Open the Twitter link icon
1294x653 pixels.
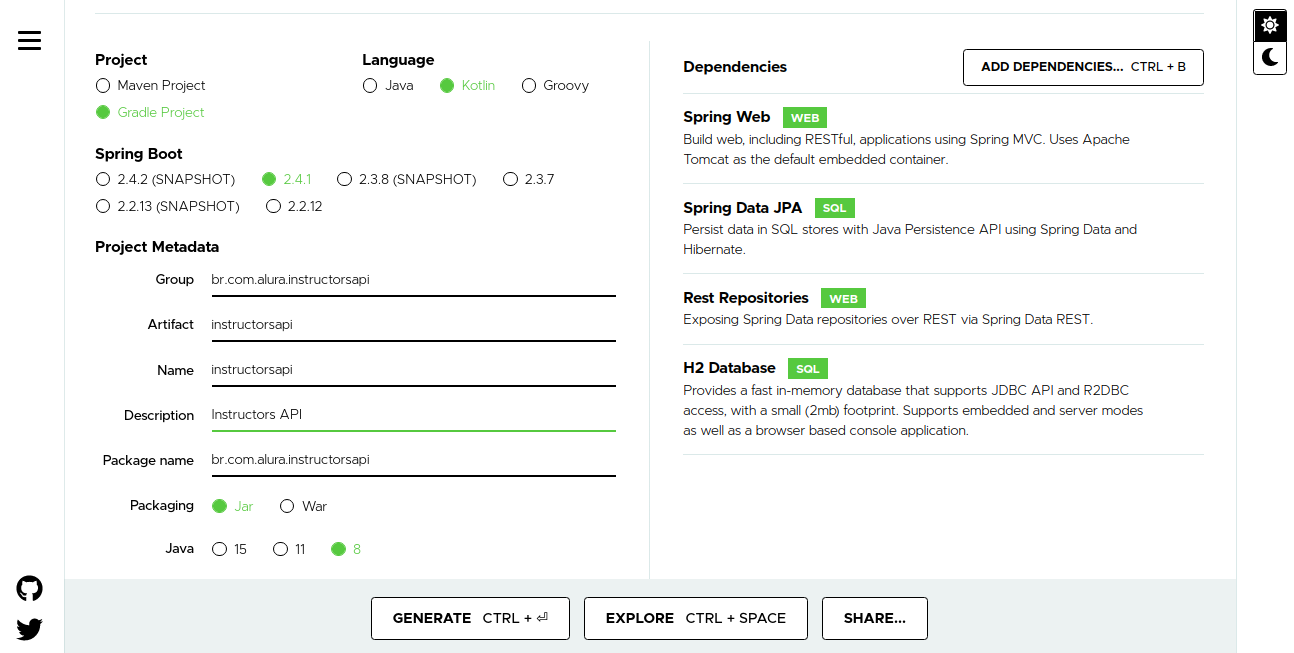click(29, 629)
